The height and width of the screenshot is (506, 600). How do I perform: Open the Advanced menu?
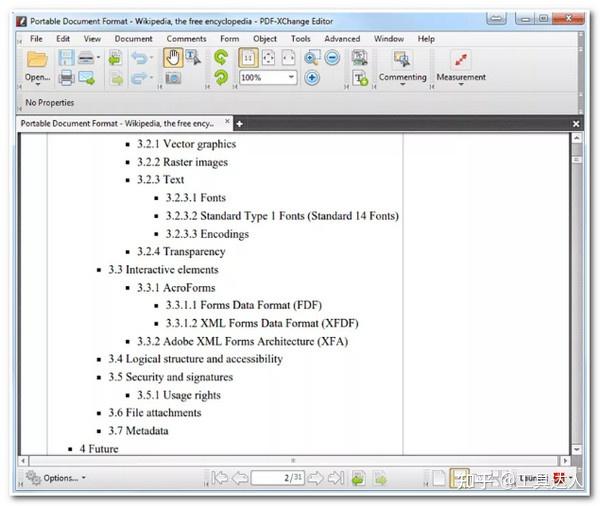(342, 39)
